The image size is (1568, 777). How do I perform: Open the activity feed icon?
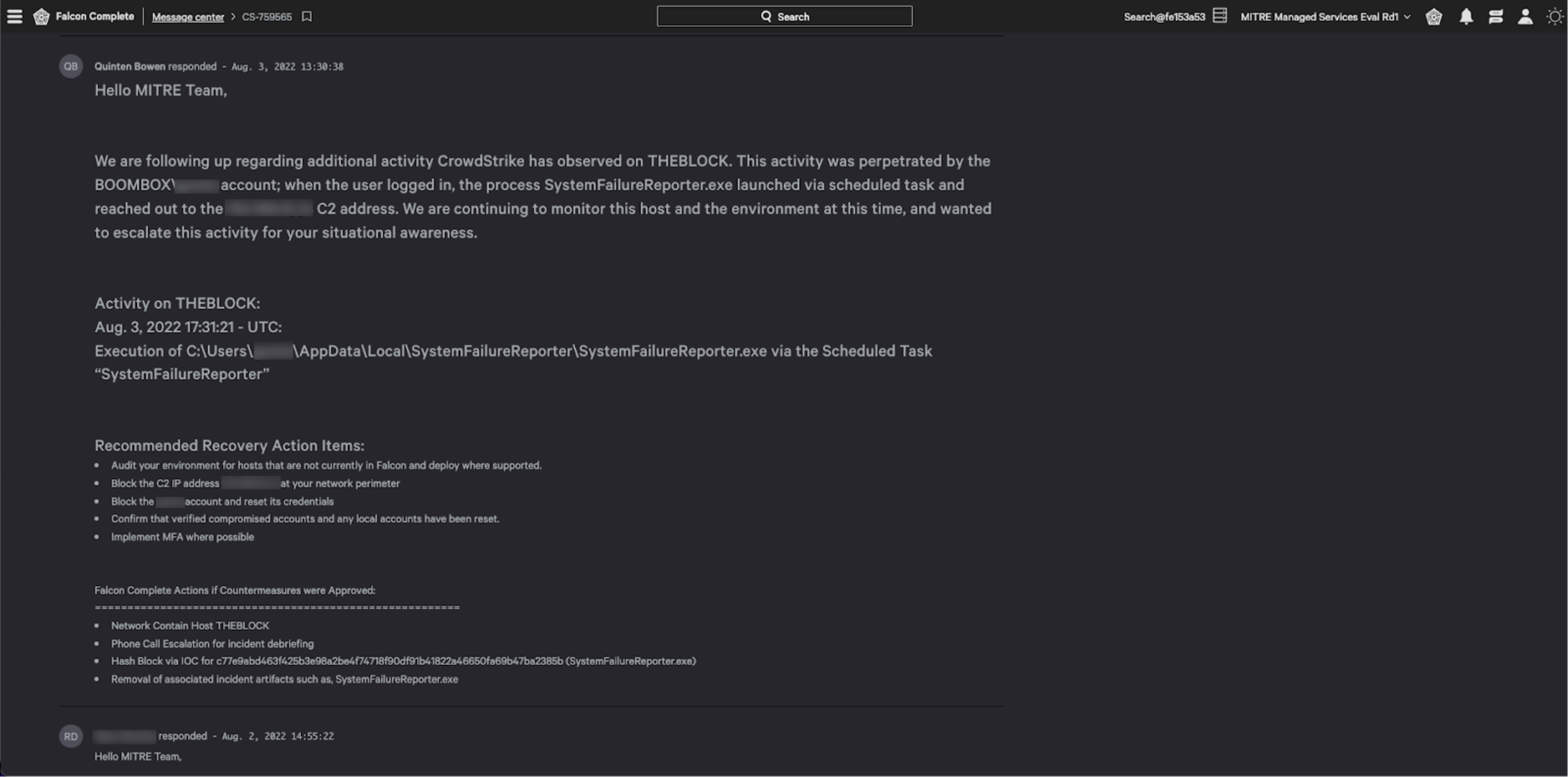[1496, 17]
